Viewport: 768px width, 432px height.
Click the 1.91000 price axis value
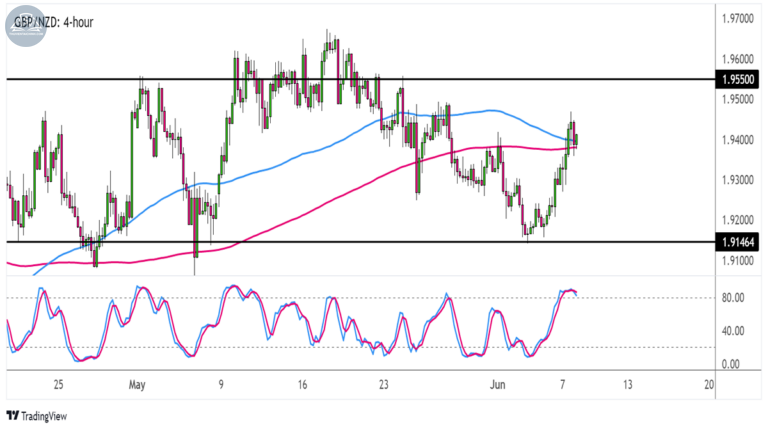[x=738, y=261]
